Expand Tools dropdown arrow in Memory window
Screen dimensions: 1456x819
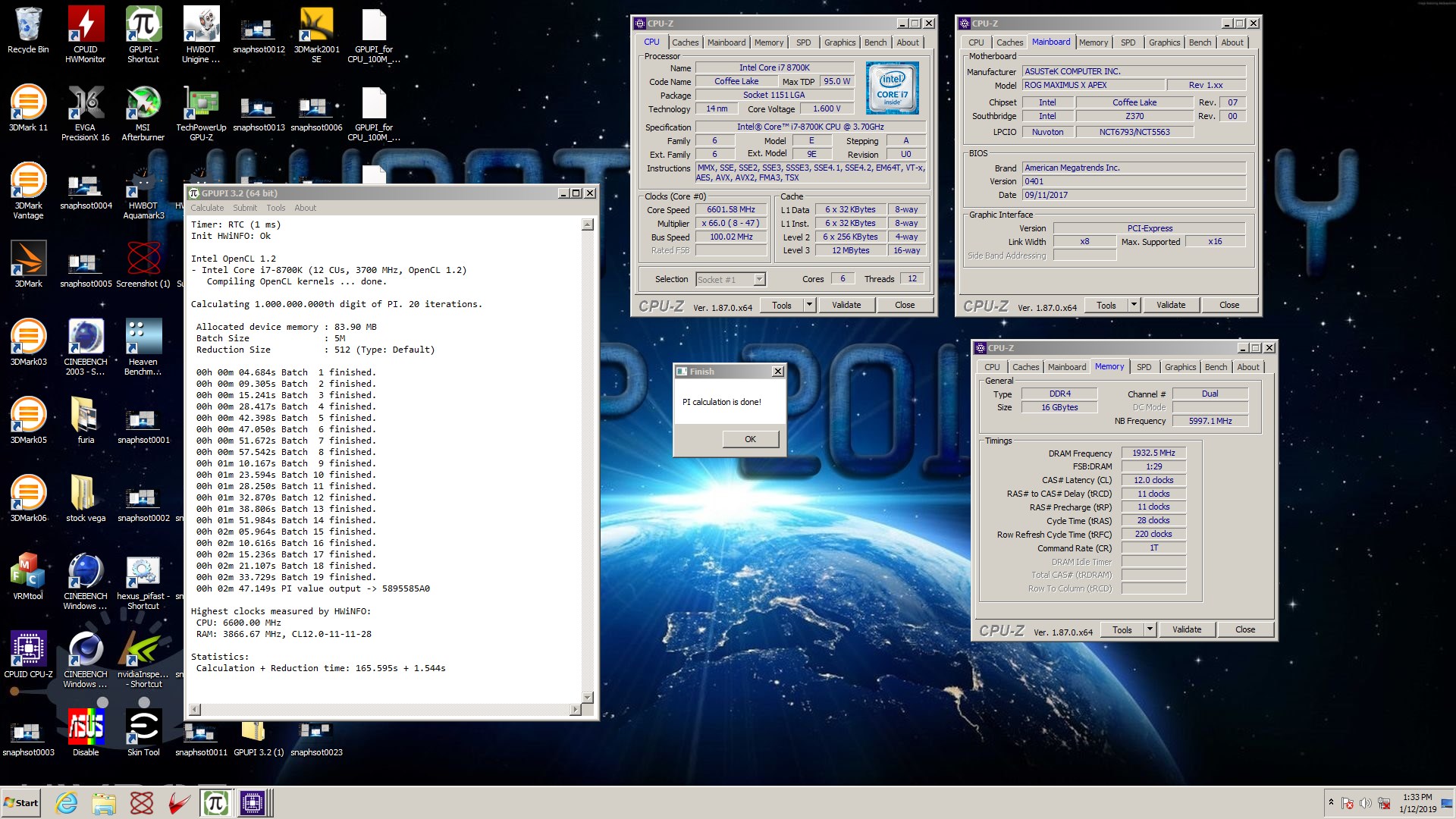(x=1150, y=629)
